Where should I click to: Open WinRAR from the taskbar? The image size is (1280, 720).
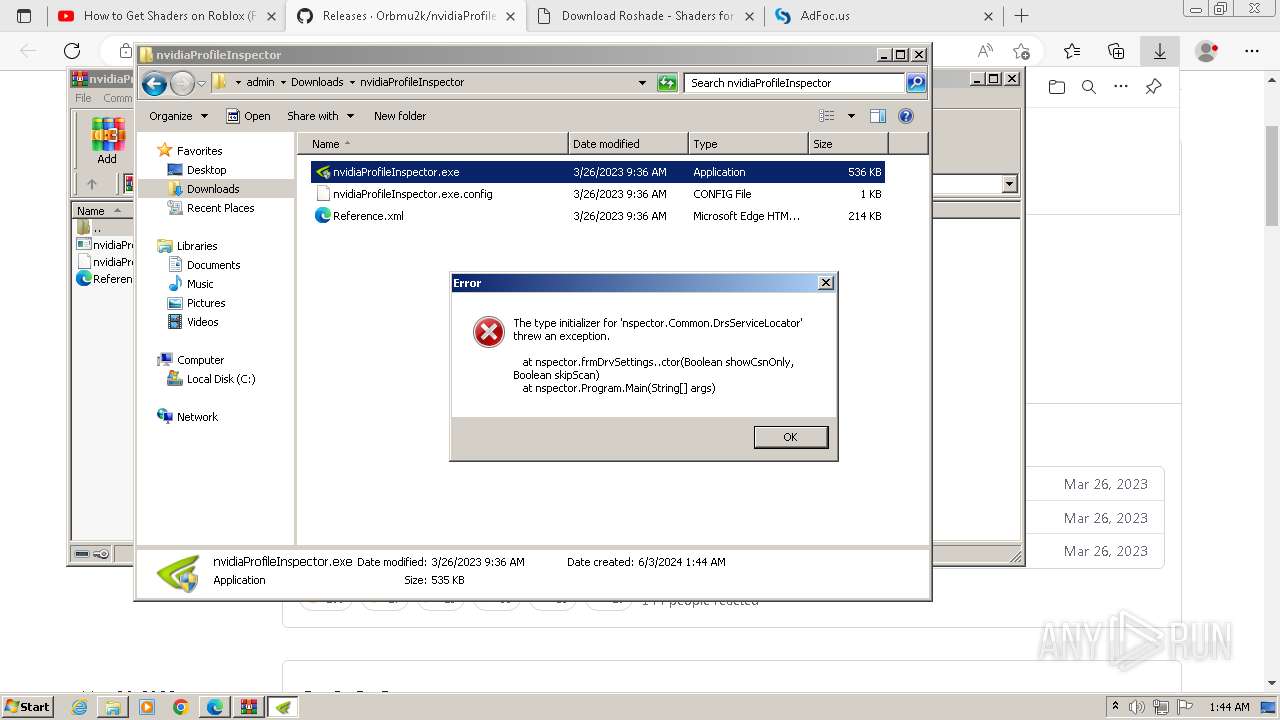(x=249, y=707)
